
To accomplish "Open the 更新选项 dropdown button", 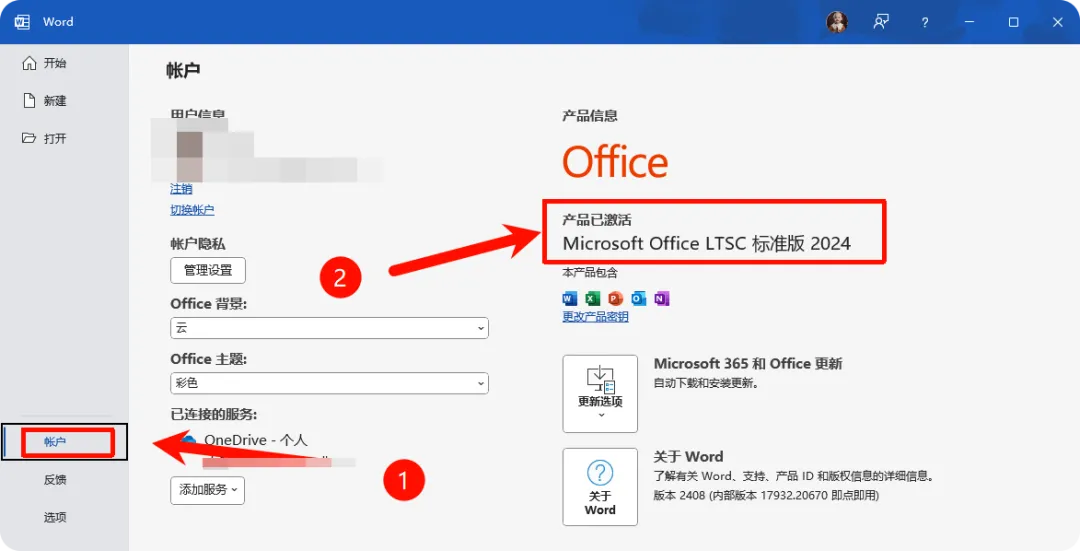I will [600, 394].
